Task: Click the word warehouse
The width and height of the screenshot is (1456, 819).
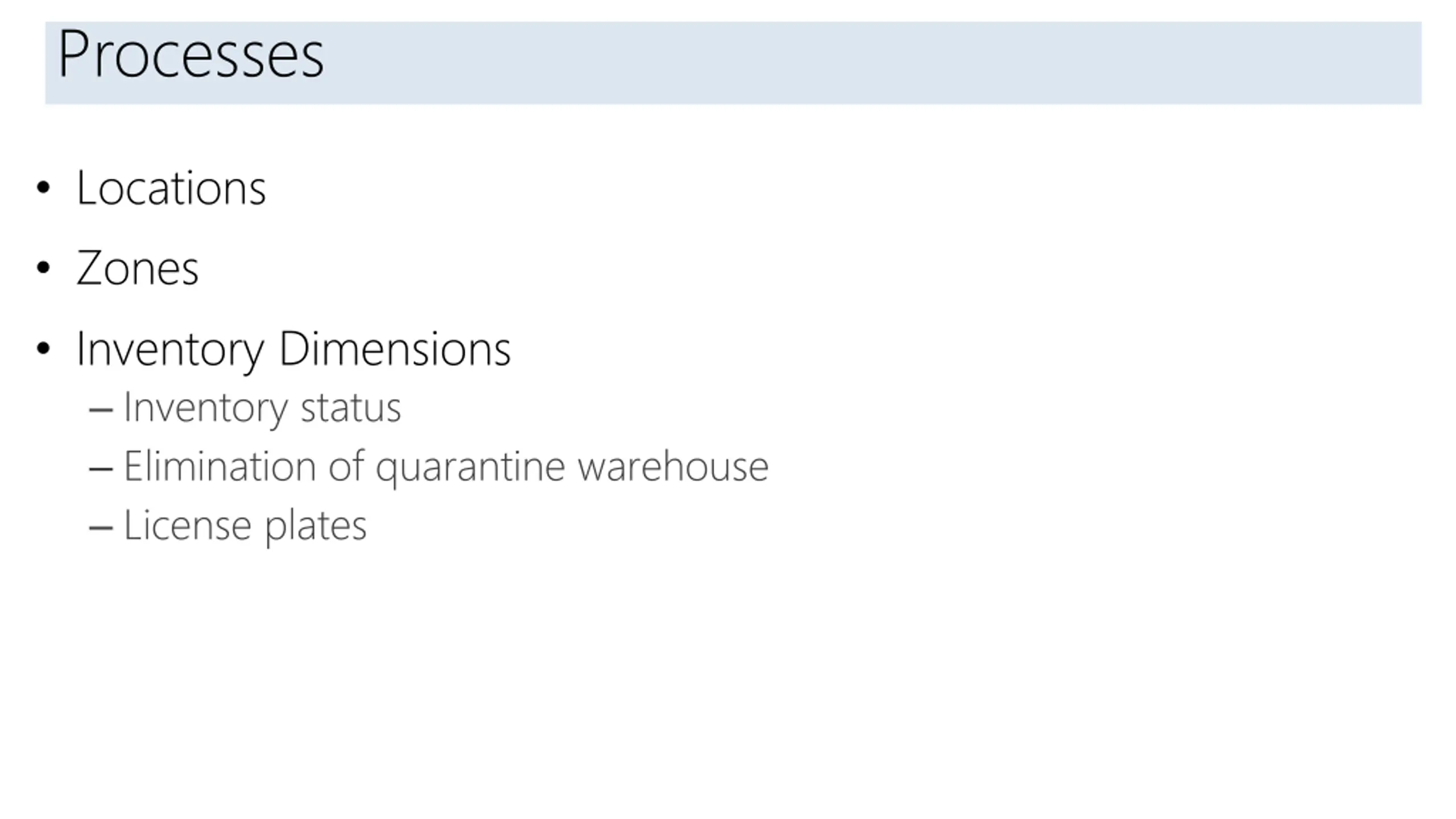Action: 673,466
